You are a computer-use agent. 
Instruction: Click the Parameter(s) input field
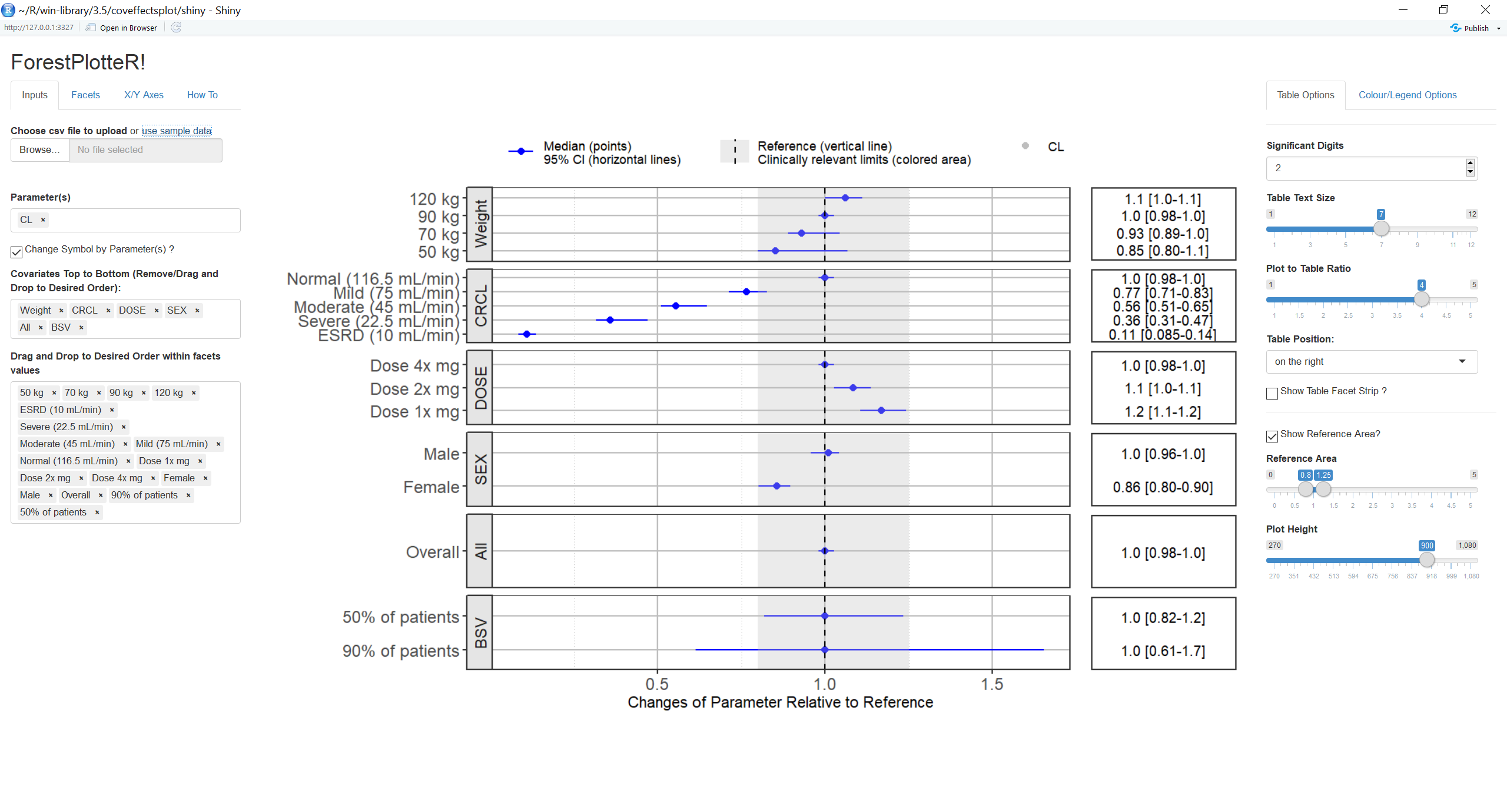(141, 220)
